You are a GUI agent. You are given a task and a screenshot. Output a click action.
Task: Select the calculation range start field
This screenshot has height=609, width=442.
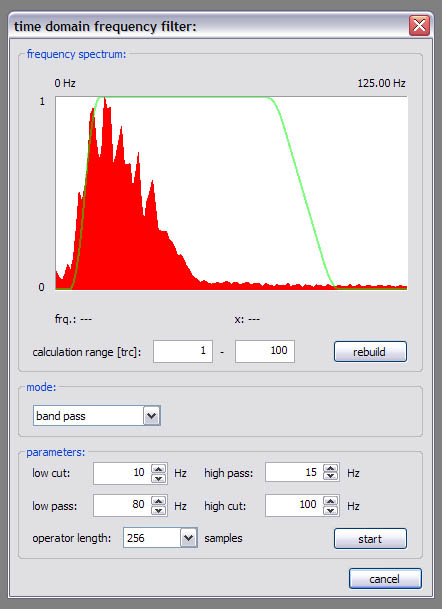click(183, 351)
